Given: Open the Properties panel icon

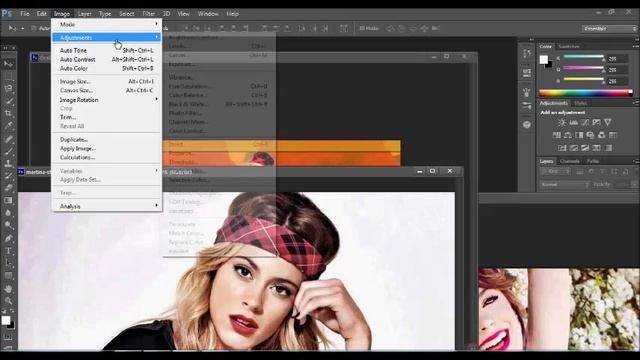Looking at the screenshot, I should 527,73.
